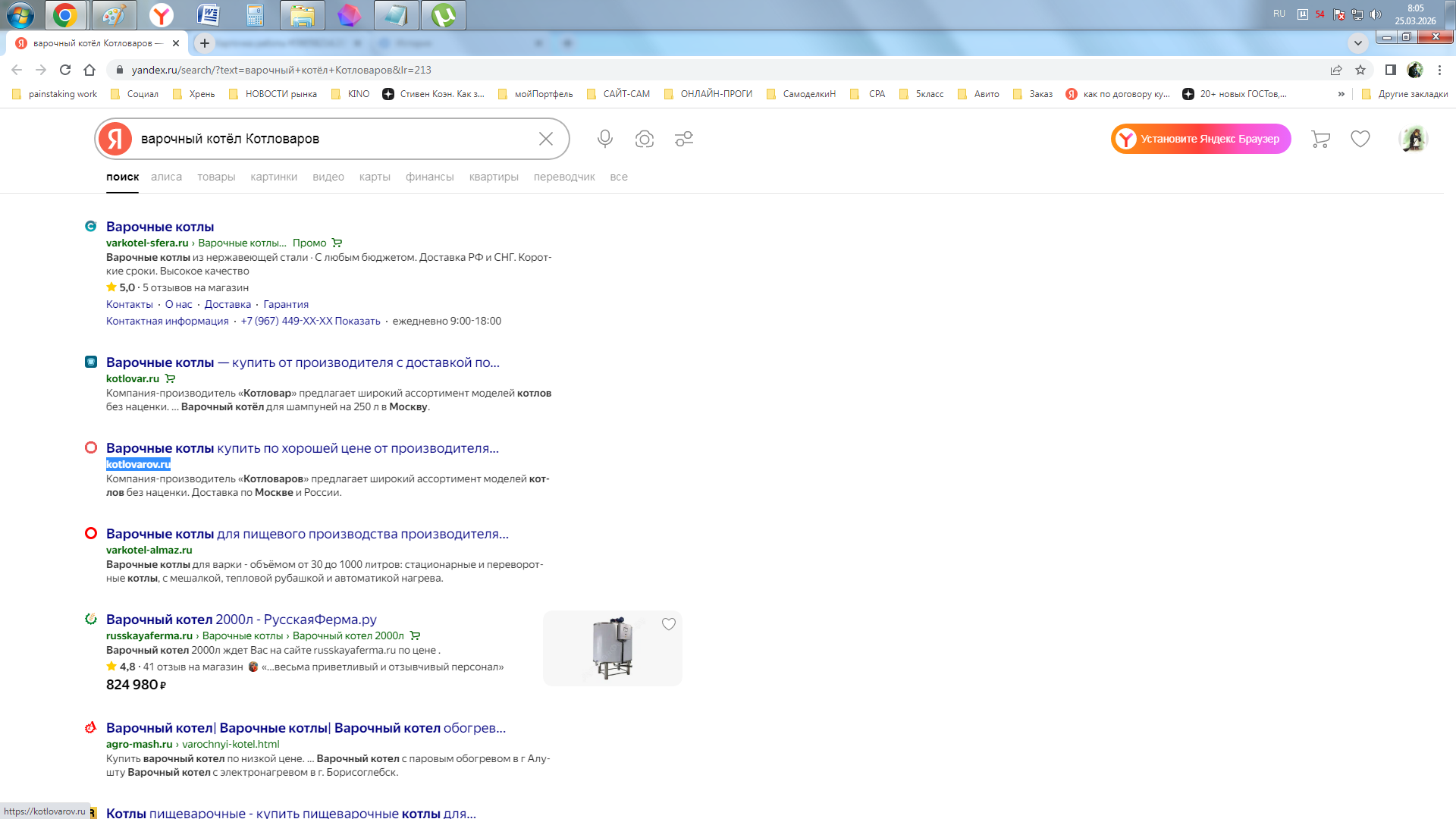Switch to the картинки tab
The image size is (1456, 819).
pyautogui.click(x=273, y=177)
